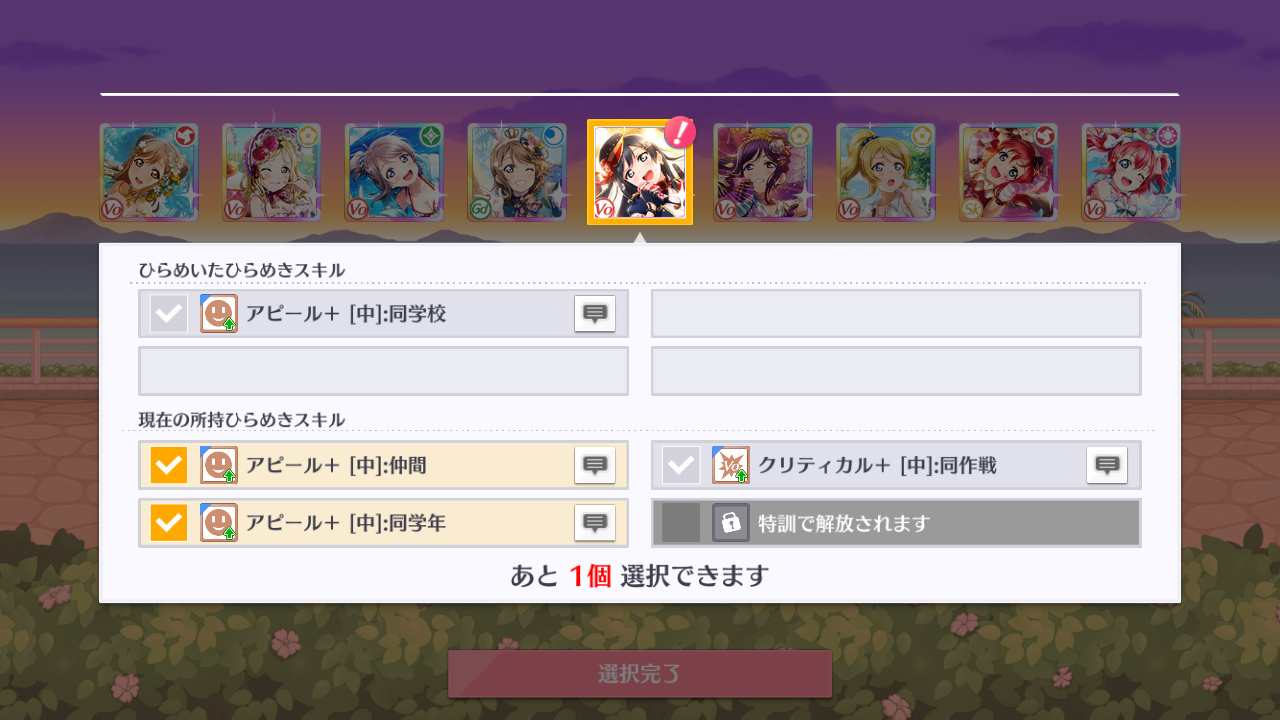This screenshot has width=1280, height=720.
Task: Click the appeal skill icon for 同学校
Action: (219, 314)
